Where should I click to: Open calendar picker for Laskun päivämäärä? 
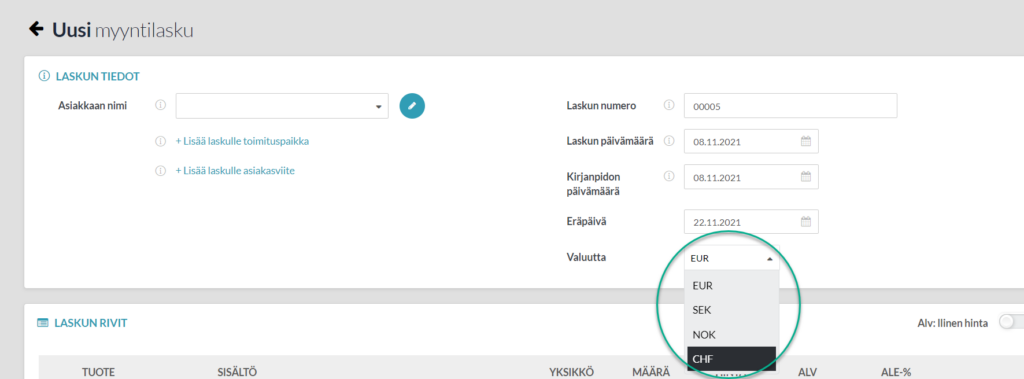806,141
